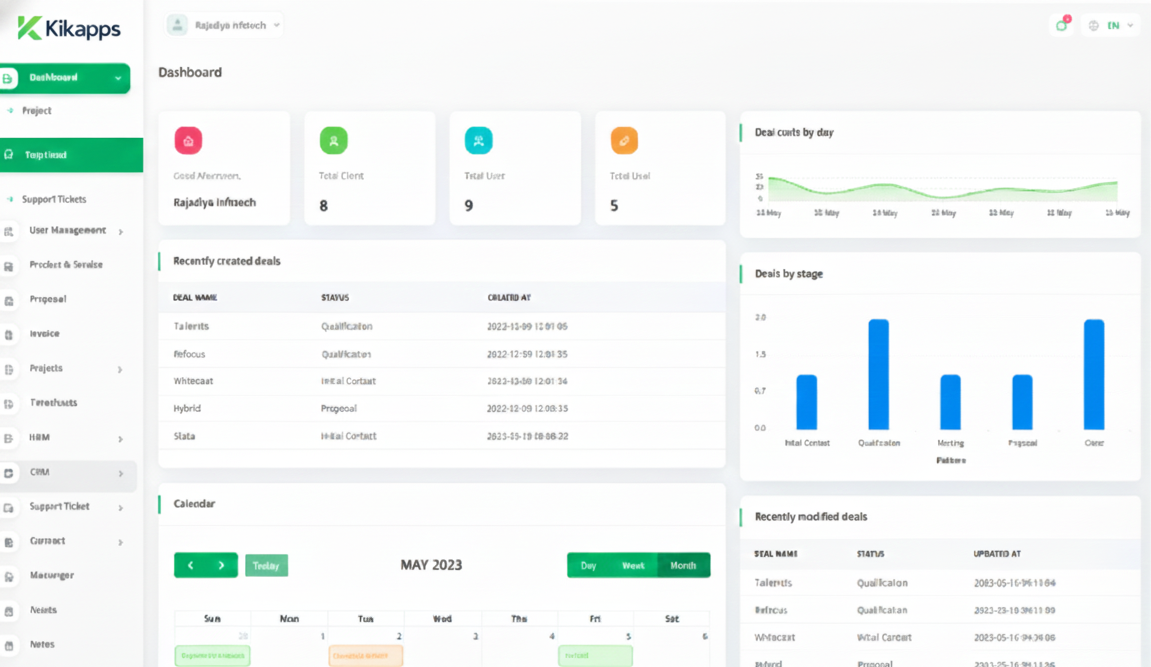Click the Talents deal row
The width and height of the screenshot is (1151, 667).
pos(191,327)
